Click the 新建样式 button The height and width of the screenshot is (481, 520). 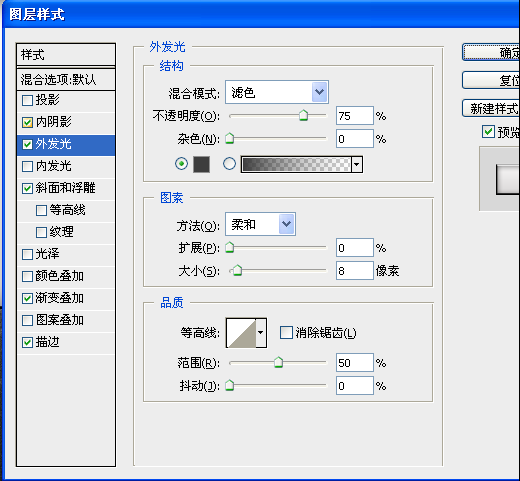(x=491, y=108)
